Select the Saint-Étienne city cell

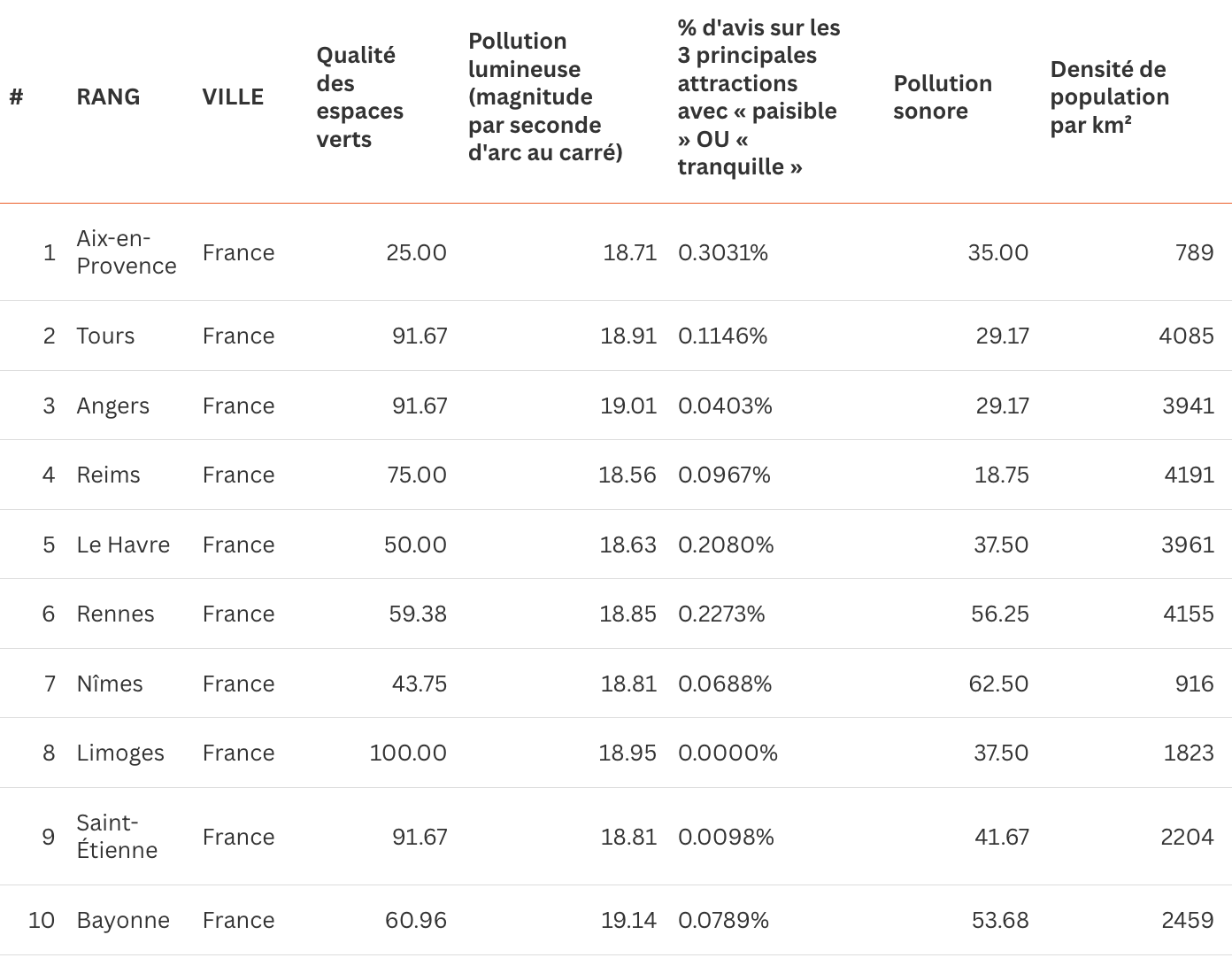pyautogui.click(x=117, y=837)
